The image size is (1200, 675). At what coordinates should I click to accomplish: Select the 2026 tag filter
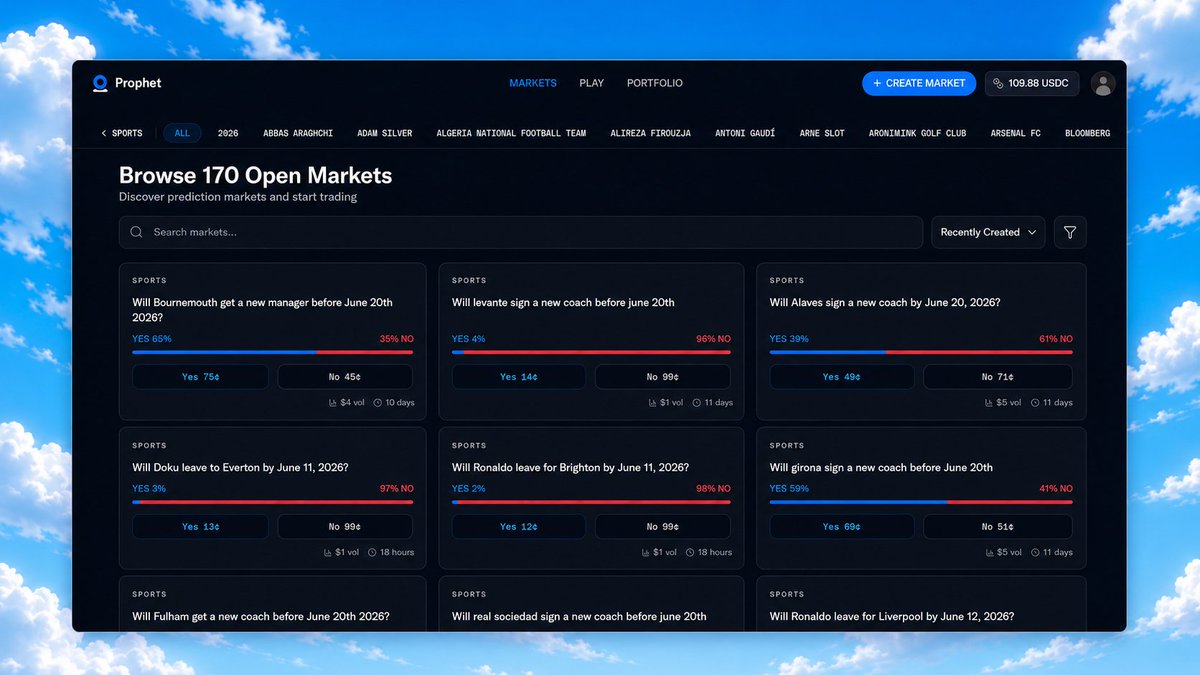[x=228, y=133]
